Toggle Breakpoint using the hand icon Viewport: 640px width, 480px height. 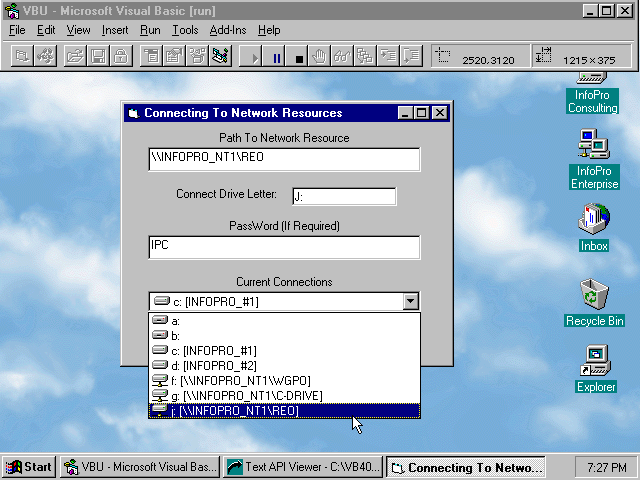[x=320, y=57]
